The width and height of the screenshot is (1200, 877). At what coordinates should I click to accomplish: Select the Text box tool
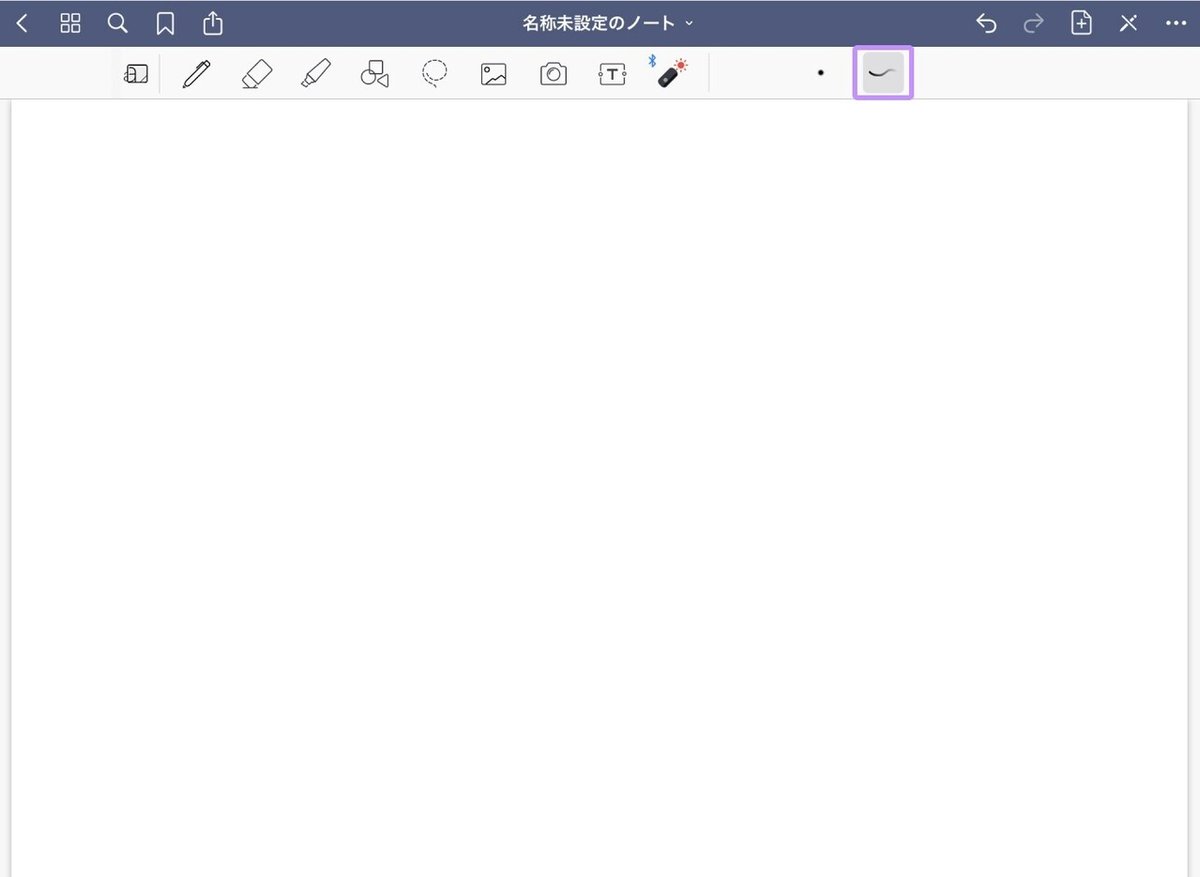[x=612, y=74]
